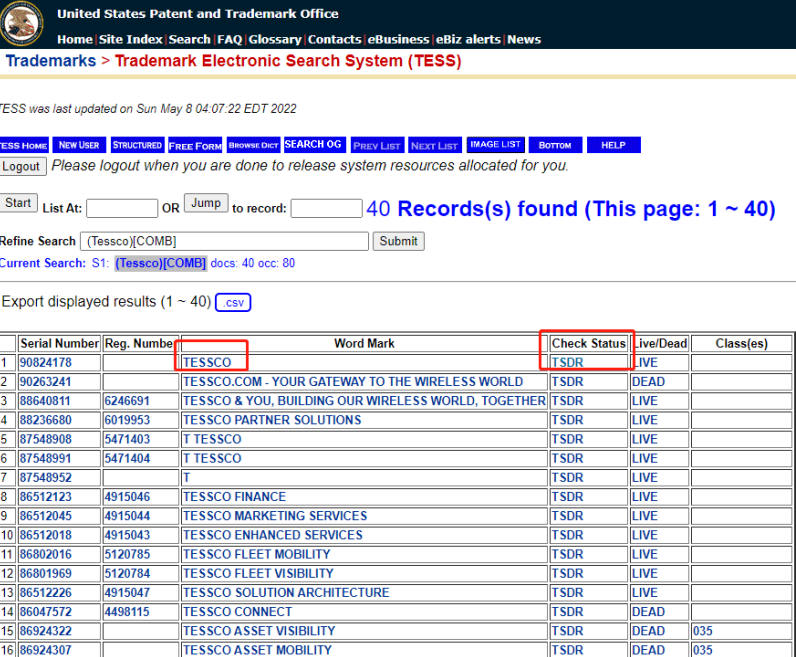Open TESSCO FLEET MOBILITY word mark
The image size is (796, 657).
(x=257, y=554)
